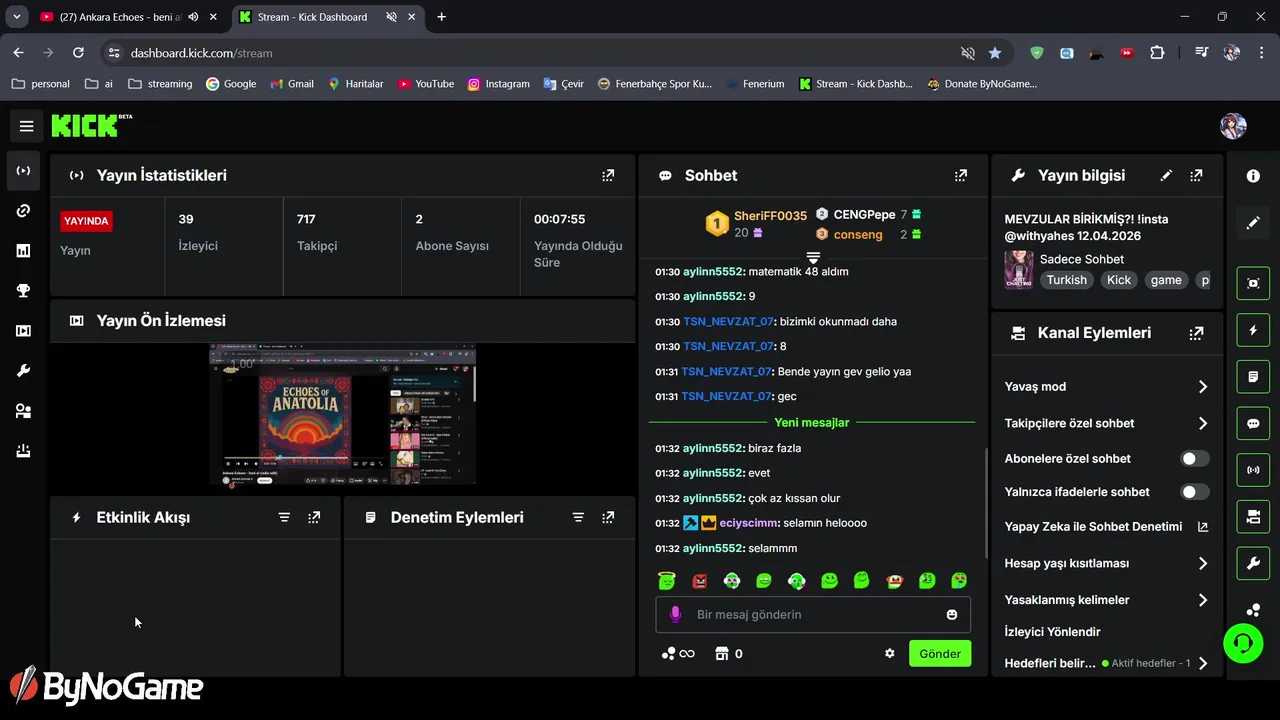Toggle the moderation actions document widget in right sidebar
This screenshot has width=1280, height=720.
pos(1253,376)
